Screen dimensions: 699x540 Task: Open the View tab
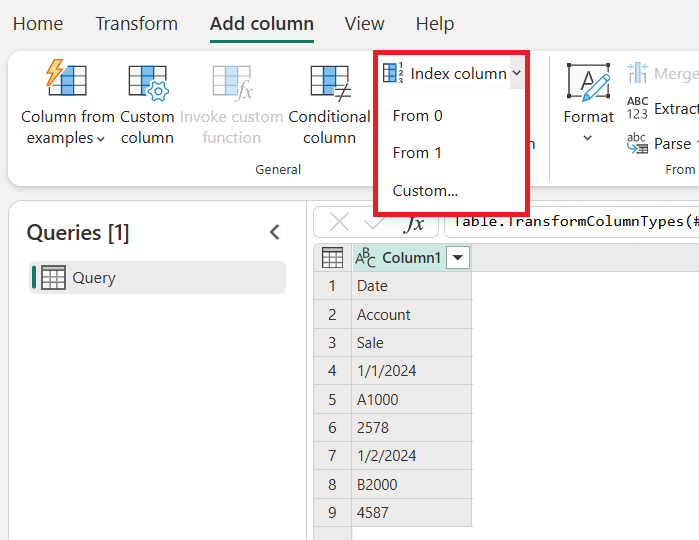[364, 24]
